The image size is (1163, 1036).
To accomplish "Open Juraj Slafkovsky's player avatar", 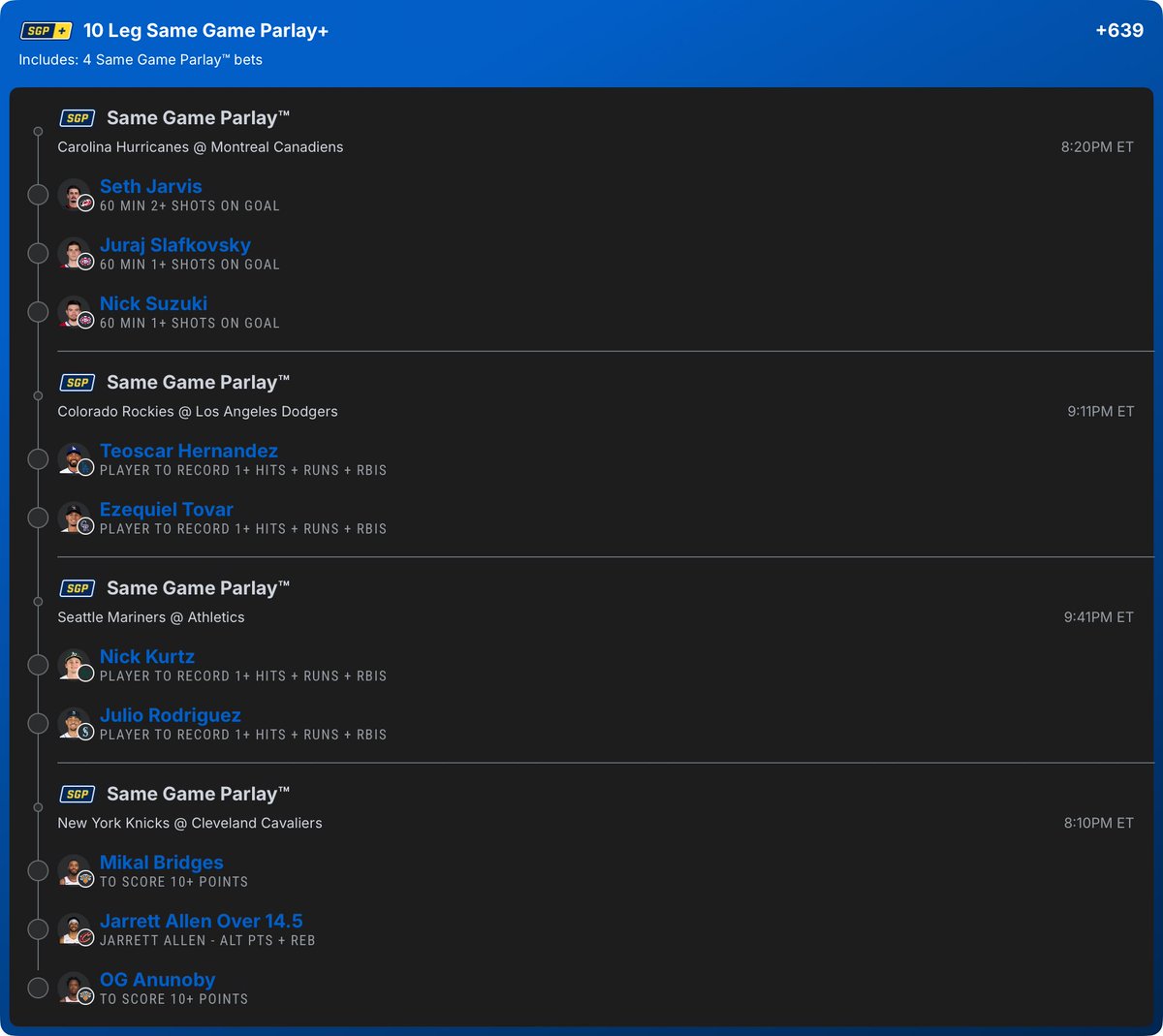I will (75, 254).
